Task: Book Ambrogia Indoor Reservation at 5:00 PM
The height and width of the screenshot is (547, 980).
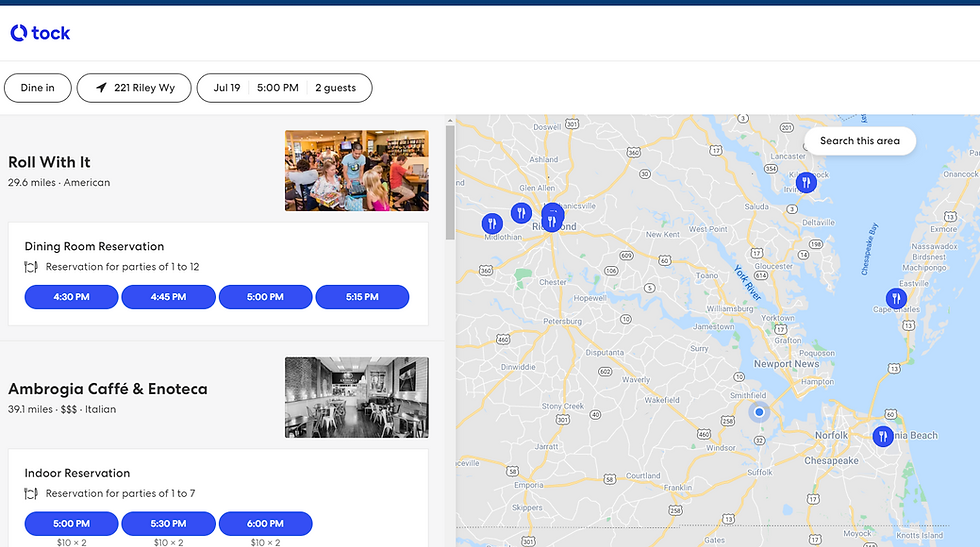Action: pos(71,524)
